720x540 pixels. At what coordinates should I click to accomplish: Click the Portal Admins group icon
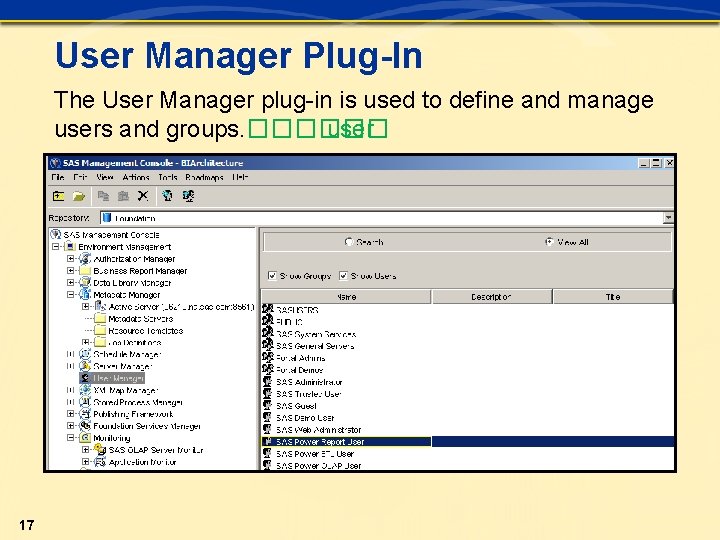tap(268, 358)
